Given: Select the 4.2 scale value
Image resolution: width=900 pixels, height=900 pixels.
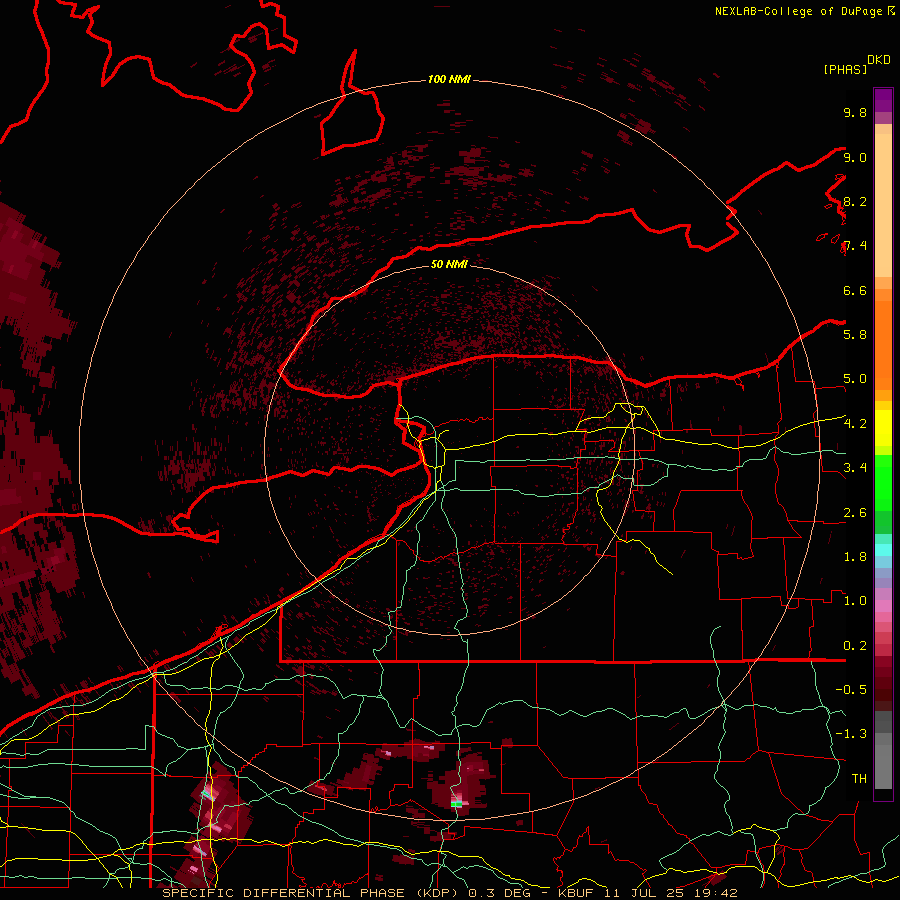Looking at the screenshot, I should click(855, 424).
